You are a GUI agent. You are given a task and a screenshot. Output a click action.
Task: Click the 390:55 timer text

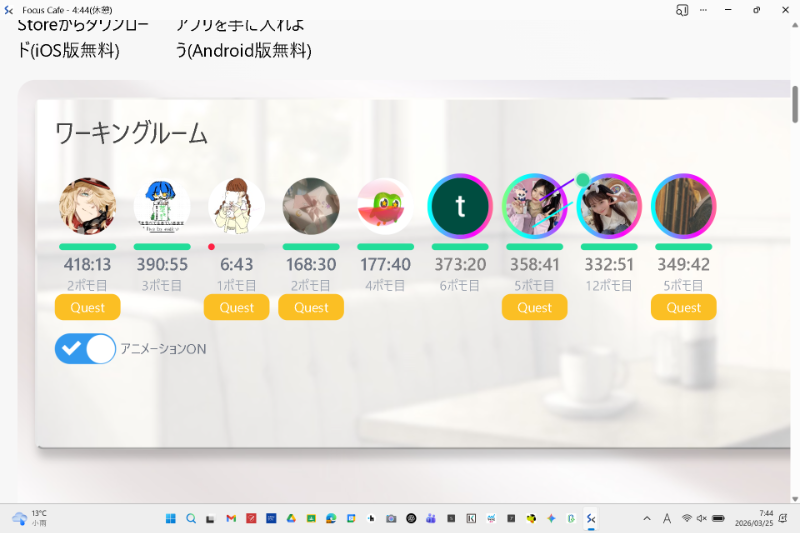coord(162,265)
